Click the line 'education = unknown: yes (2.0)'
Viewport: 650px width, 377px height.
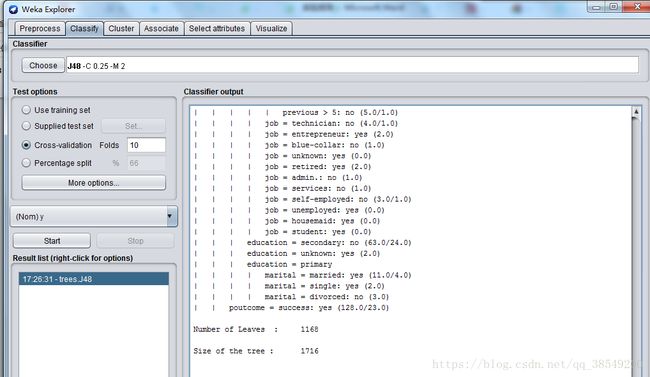pos(313,253)
